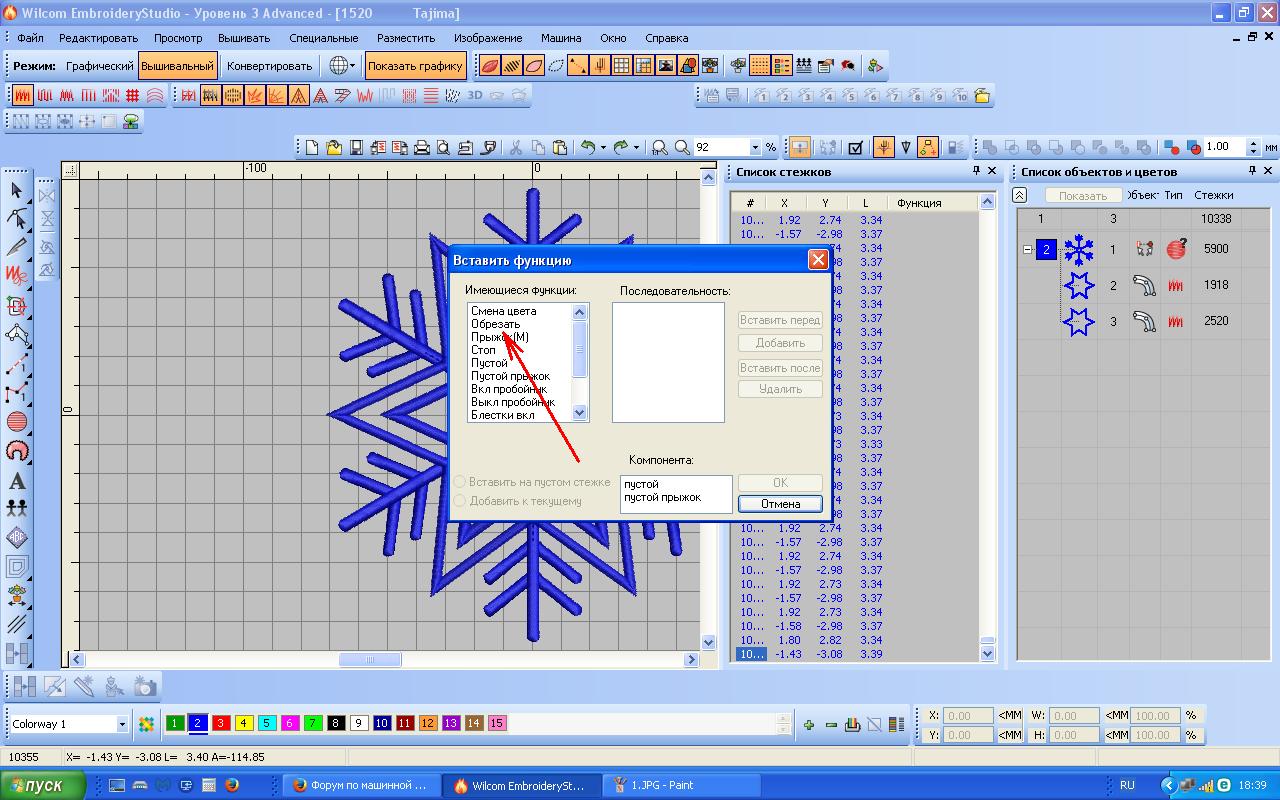
Task: Select 'Блестки вкл' in the functions list
Action: pos(503,415)
